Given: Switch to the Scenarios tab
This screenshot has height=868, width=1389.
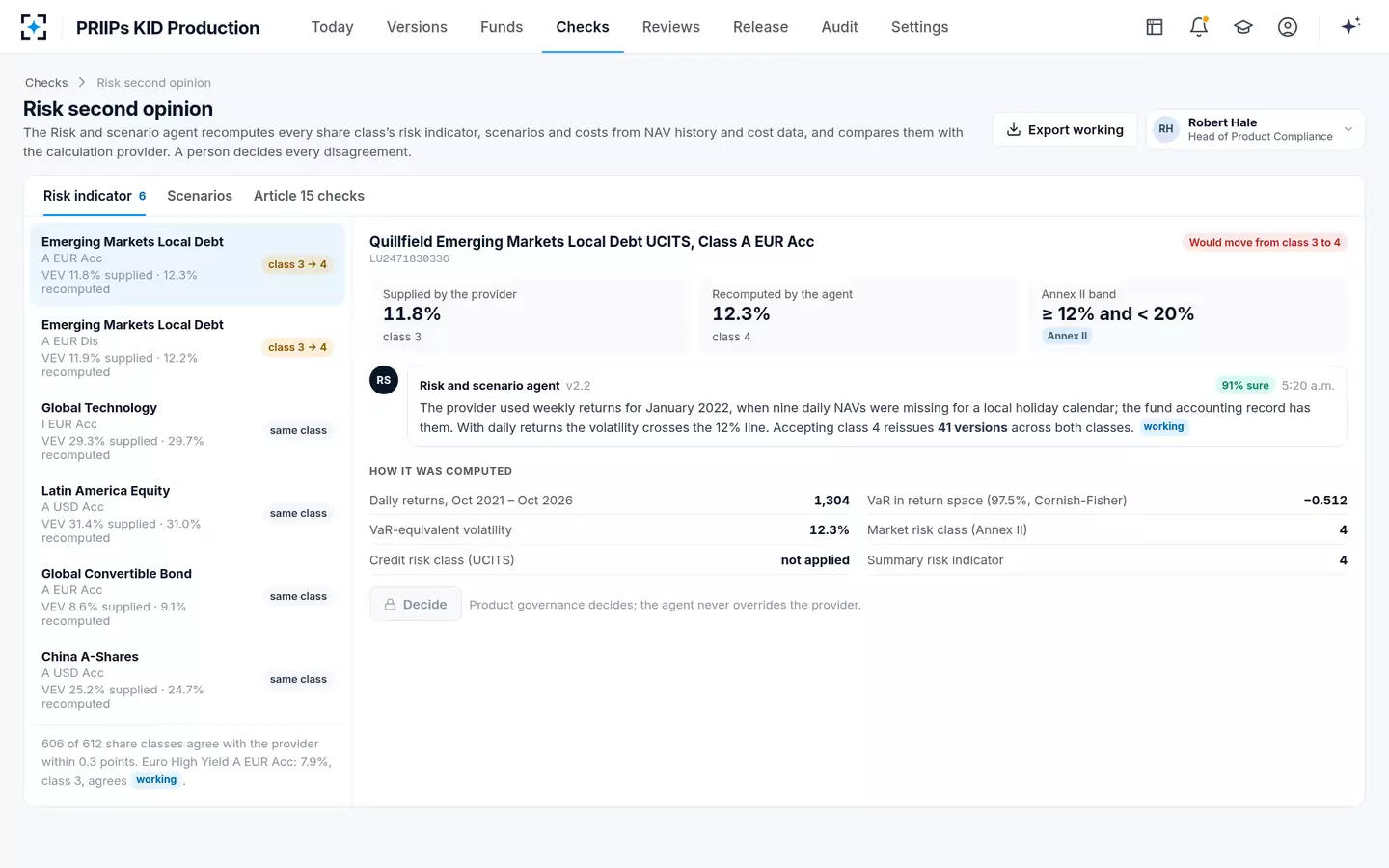Looking at the screenshot, I should [x=200, y=196].
